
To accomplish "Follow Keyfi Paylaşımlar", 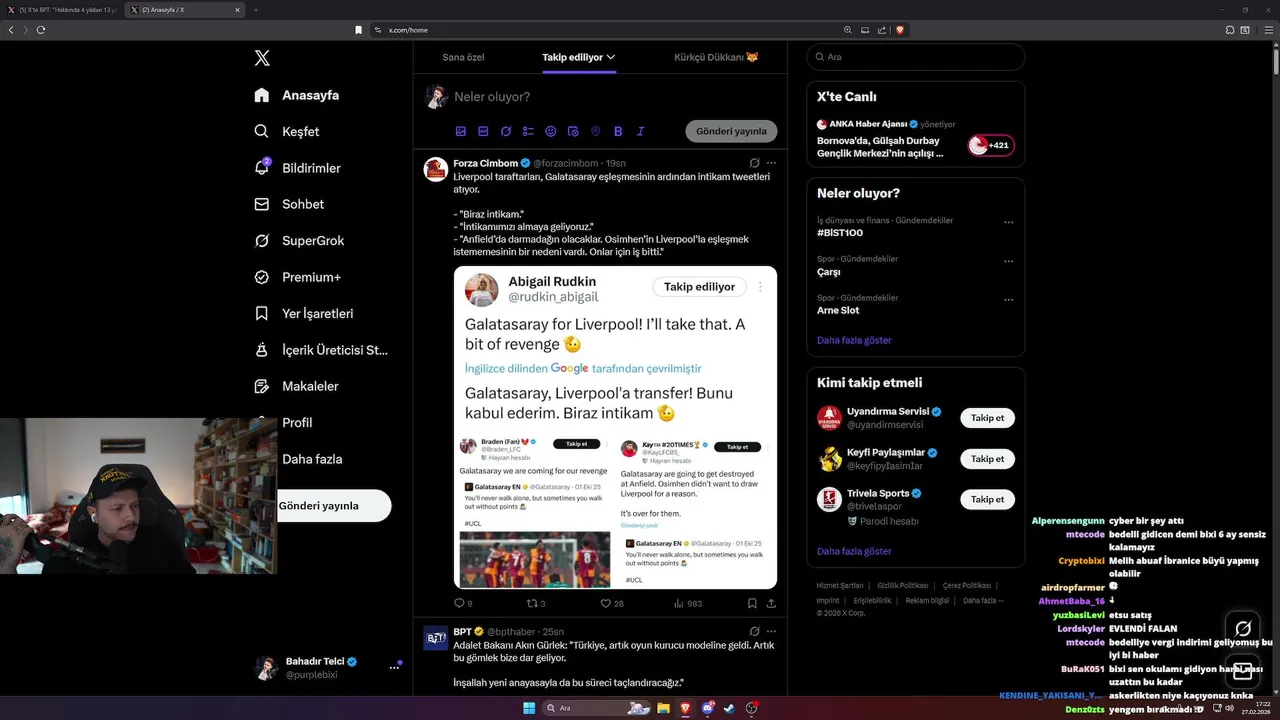I will point(987,459).
